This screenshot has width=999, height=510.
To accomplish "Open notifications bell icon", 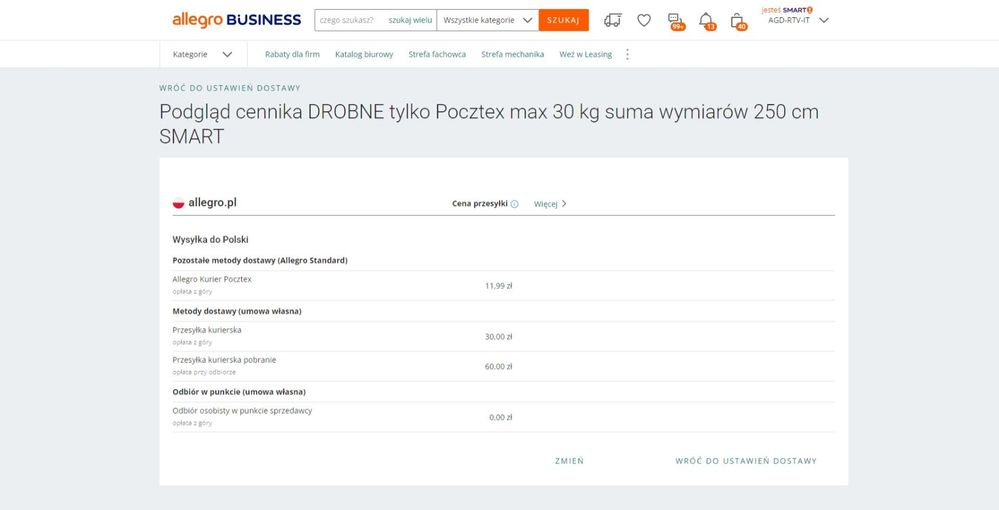I will point(707,21).
